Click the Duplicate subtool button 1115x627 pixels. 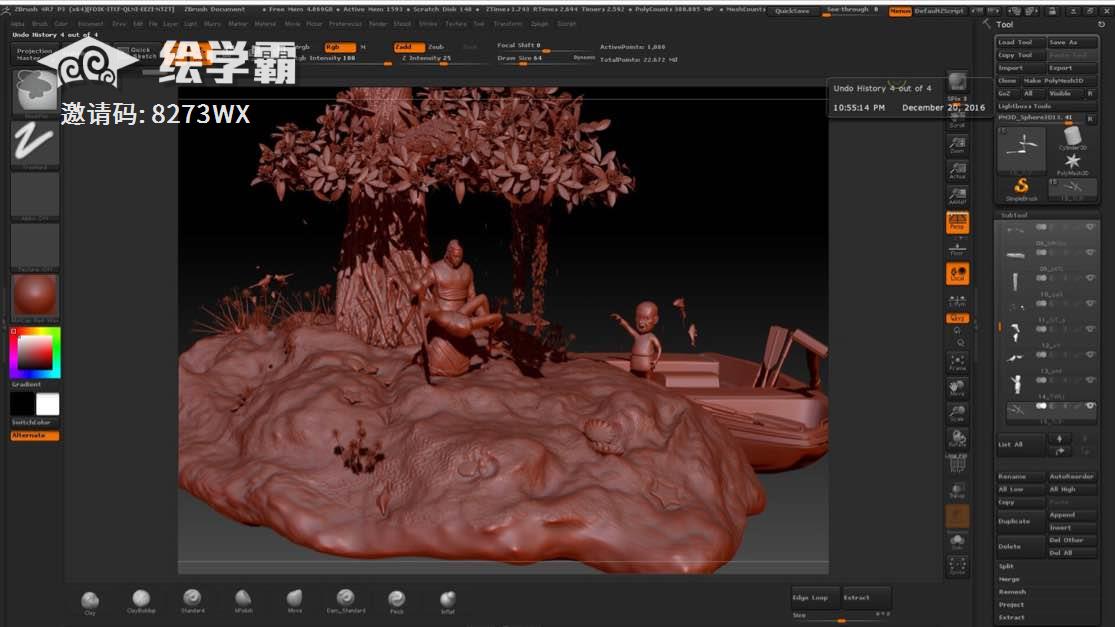[1020, 521]
